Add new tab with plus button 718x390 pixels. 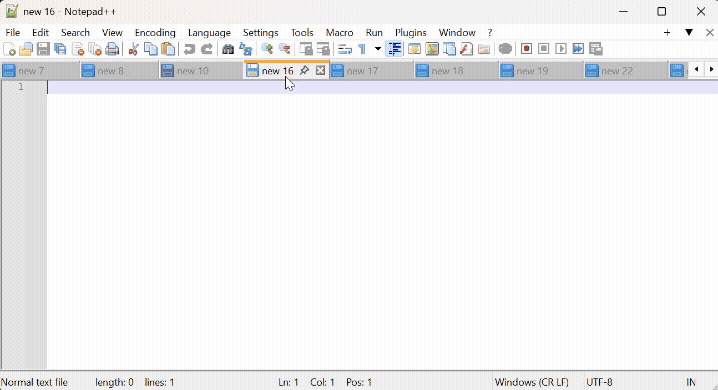[667, 32]
